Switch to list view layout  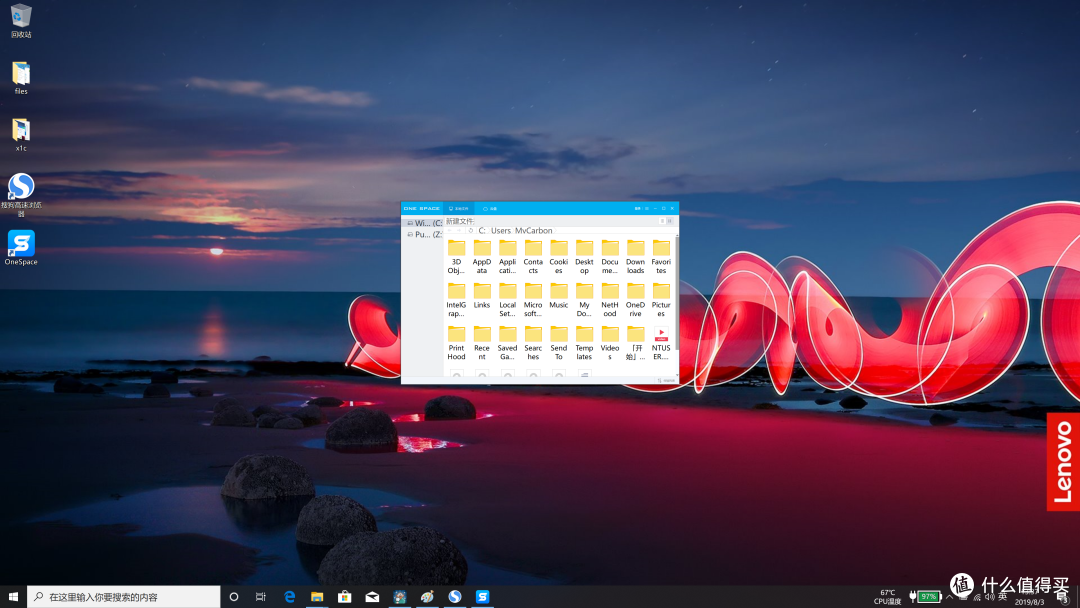(x=663, y=221)
